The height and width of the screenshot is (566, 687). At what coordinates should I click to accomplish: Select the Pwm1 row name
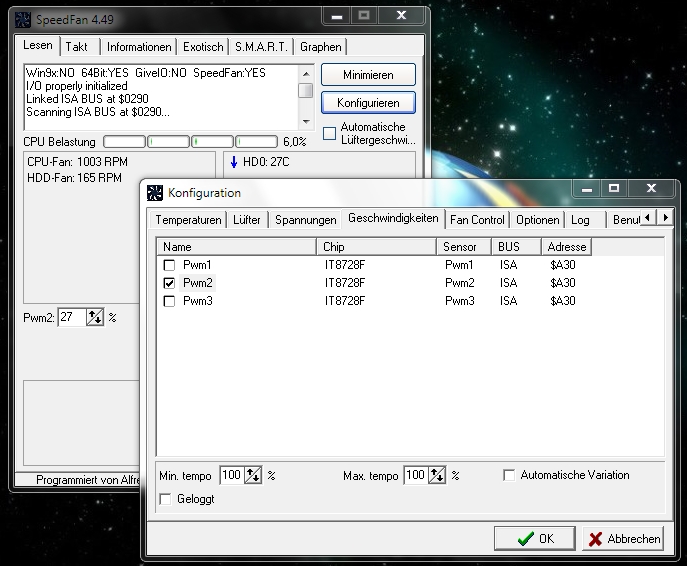click(197, 265)
